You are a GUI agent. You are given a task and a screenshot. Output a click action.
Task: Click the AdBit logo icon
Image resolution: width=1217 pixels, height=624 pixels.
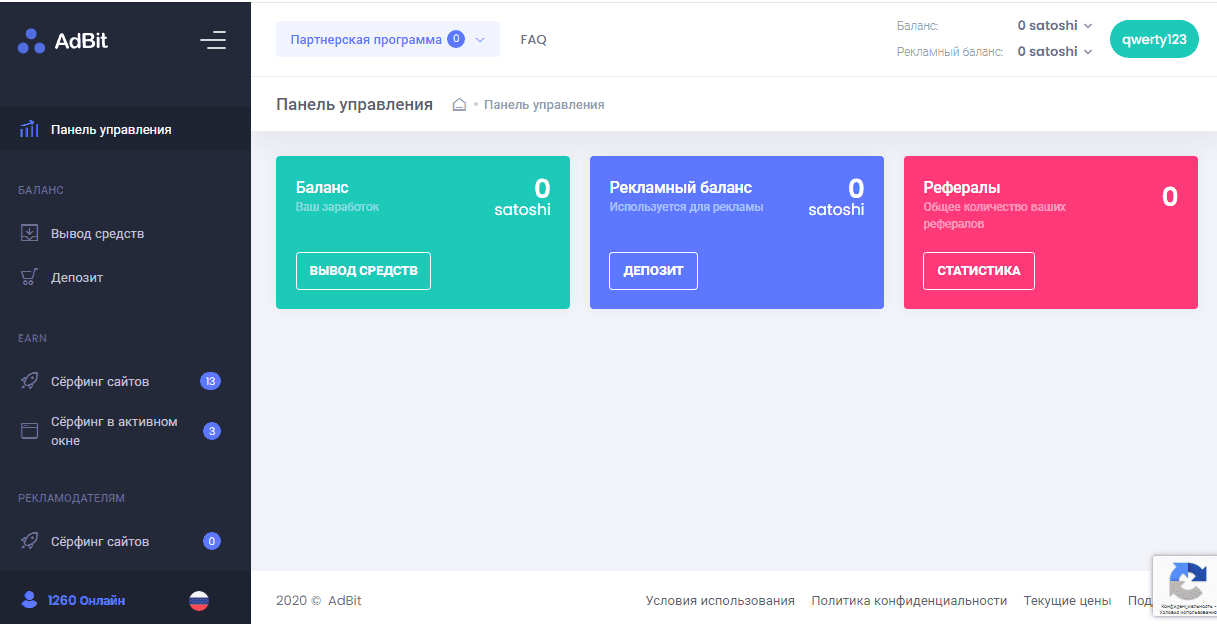point(29,40)
